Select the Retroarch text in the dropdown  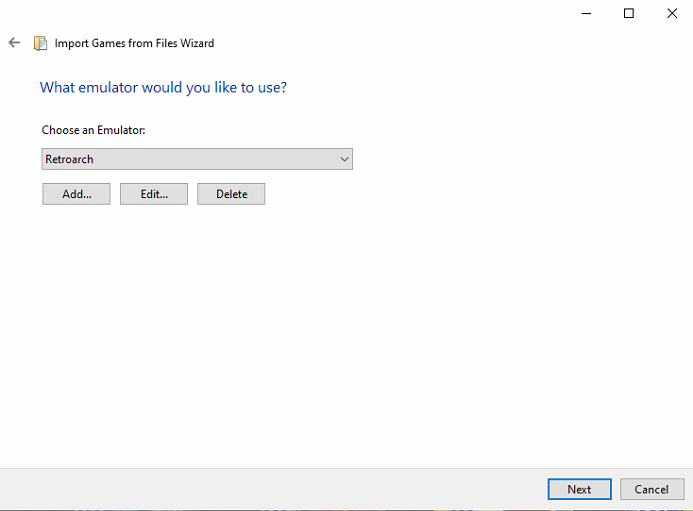point(69,159)
